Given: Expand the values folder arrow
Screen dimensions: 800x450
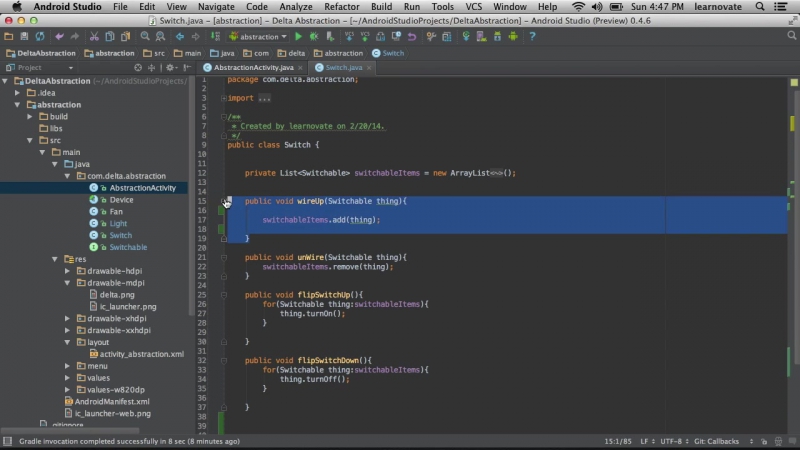Looking at the screenshot, I should 67,378.
